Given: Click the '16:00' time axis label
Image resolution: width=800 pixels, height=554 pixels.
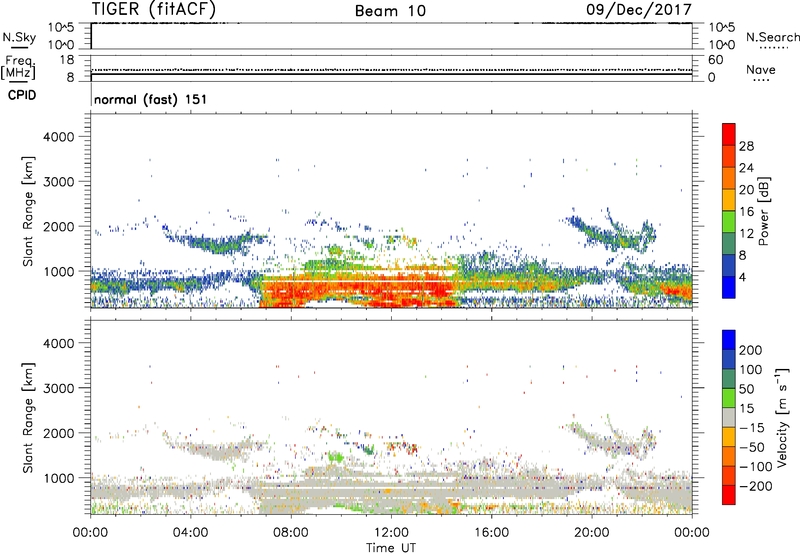Looking at the screenshot, I should (491, 533).
